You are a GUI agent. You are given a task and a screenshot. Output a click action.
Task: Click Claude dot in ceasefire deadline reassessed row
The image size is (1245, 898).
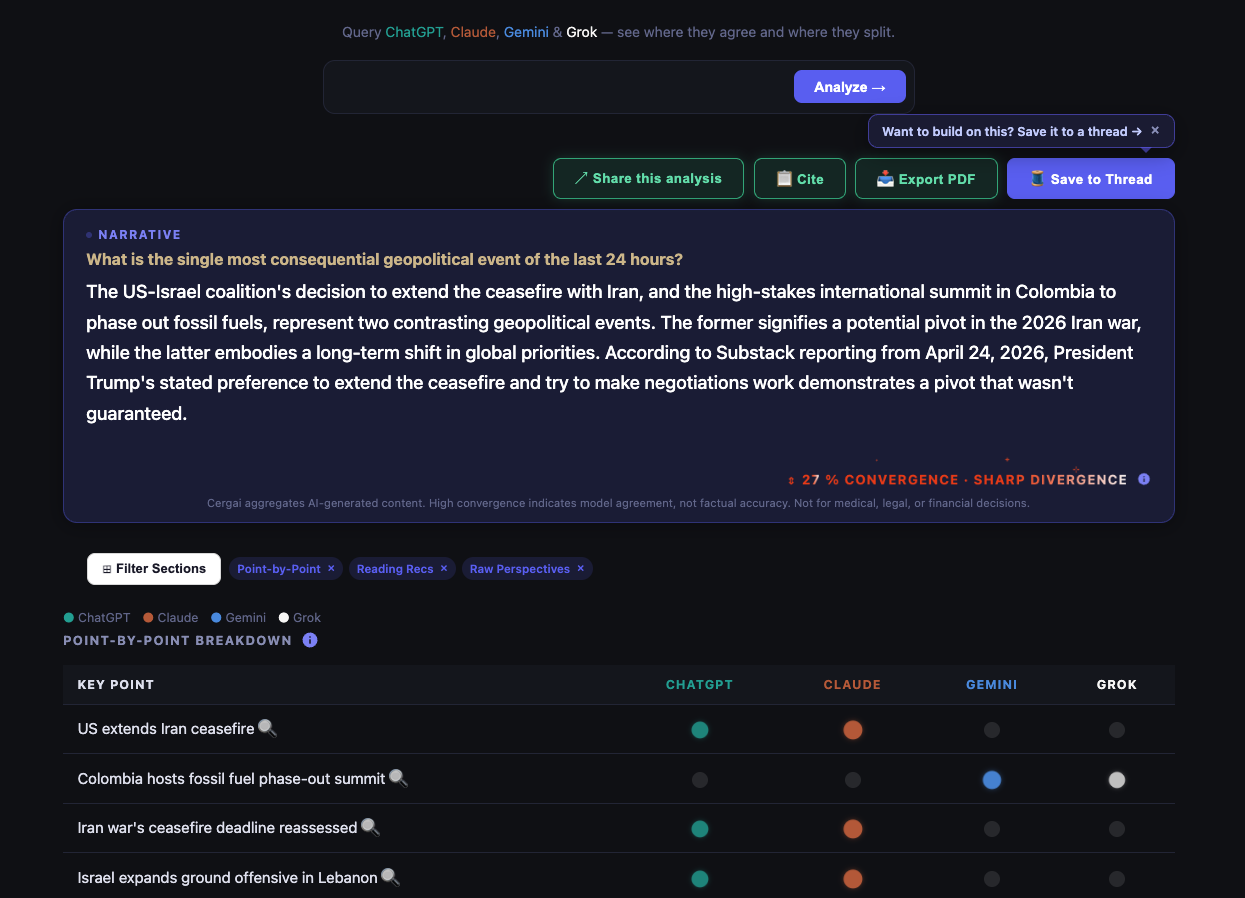(x=853, y=829)
